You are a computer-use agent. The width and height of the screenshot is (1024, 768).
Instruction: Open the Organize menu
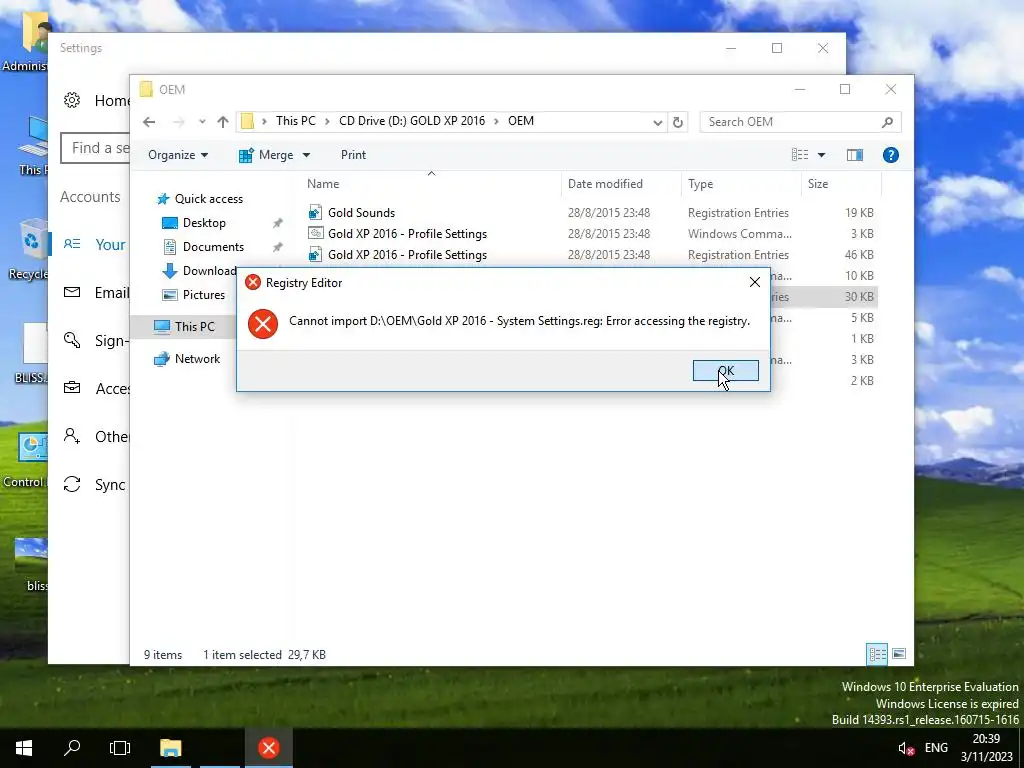(178, 155)
